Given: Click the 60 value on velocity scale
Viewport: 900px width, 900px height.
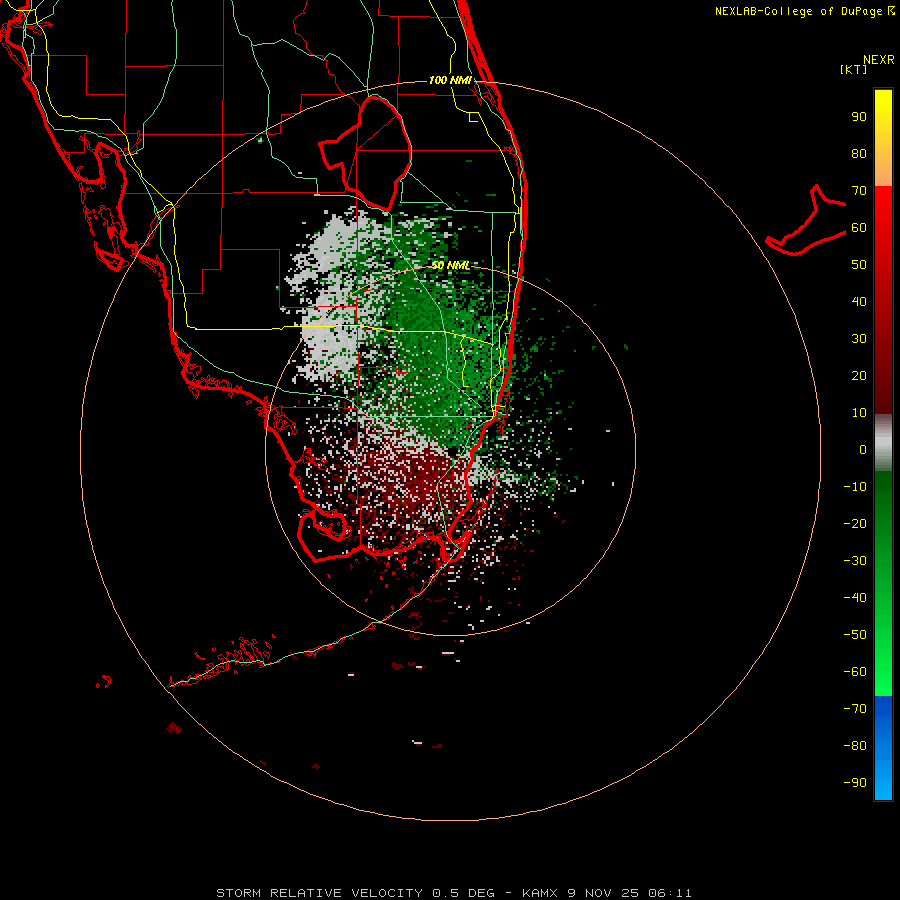Looking at the screenshot, I should pyautogui.click(x=859, y=228).
